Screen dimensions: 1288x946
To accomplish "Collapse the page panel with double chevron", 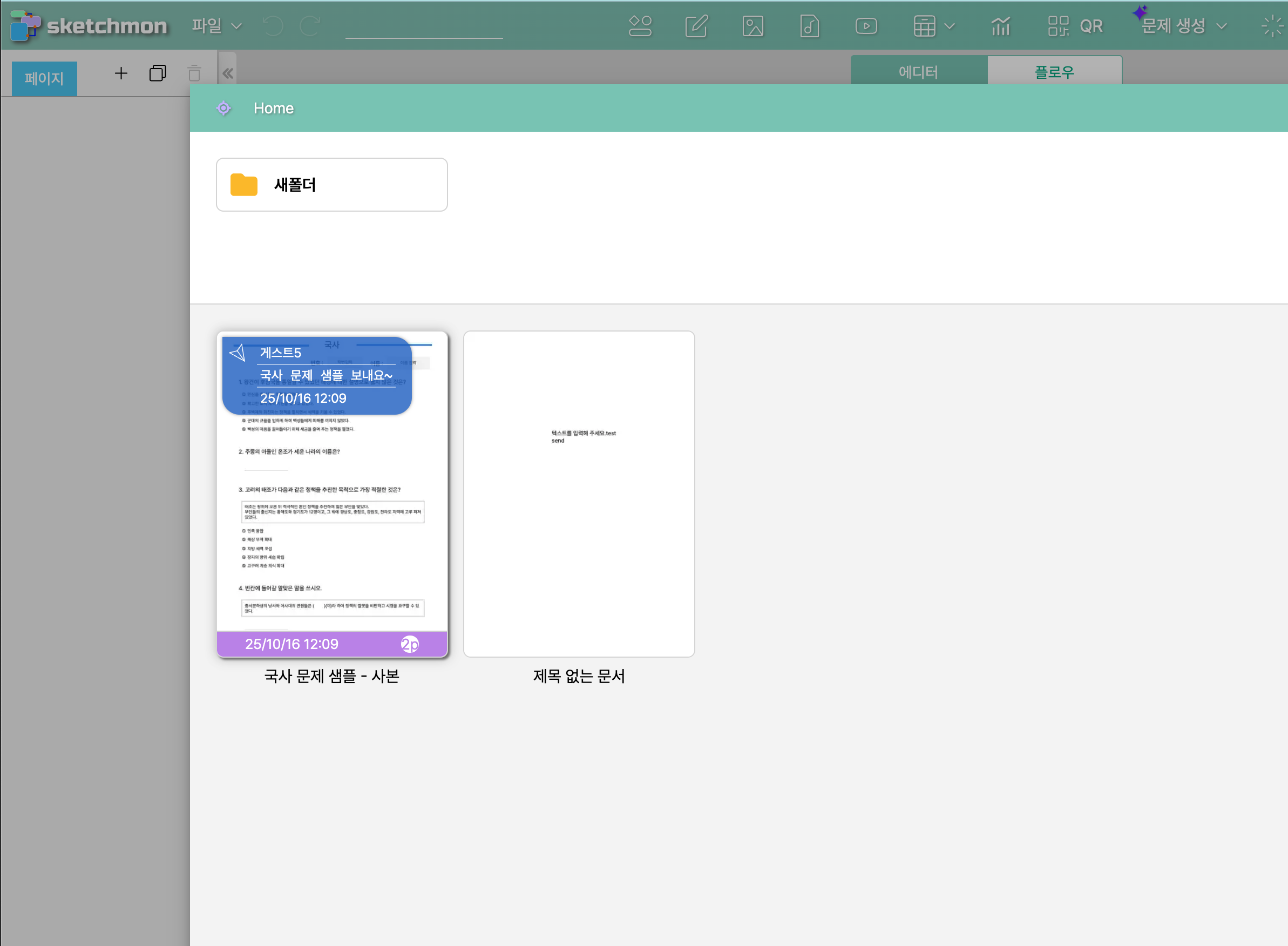I will pyautogui.click(x=228, y=73).
